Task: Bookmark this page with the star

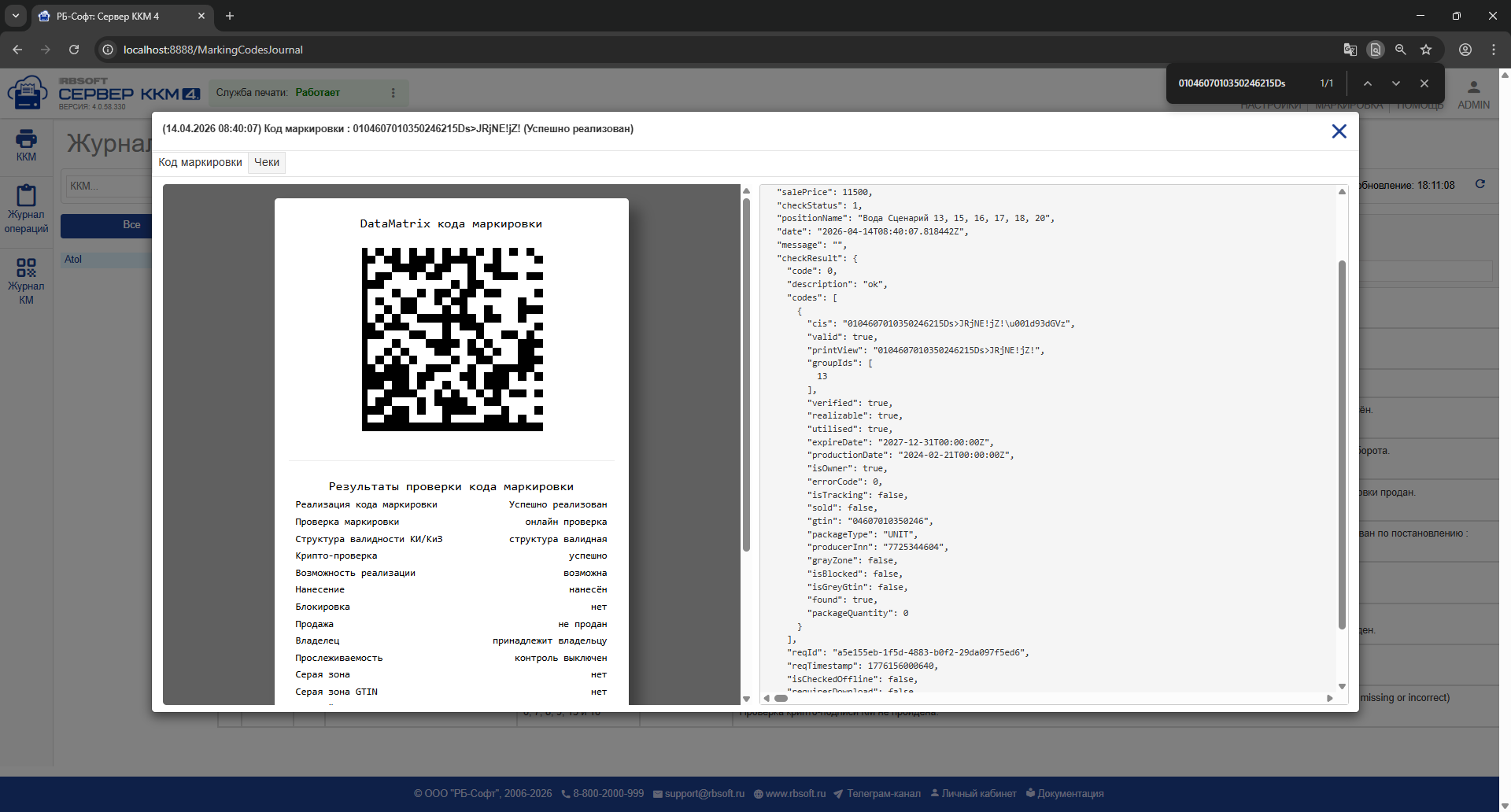Action: [x=1426, y=50]
